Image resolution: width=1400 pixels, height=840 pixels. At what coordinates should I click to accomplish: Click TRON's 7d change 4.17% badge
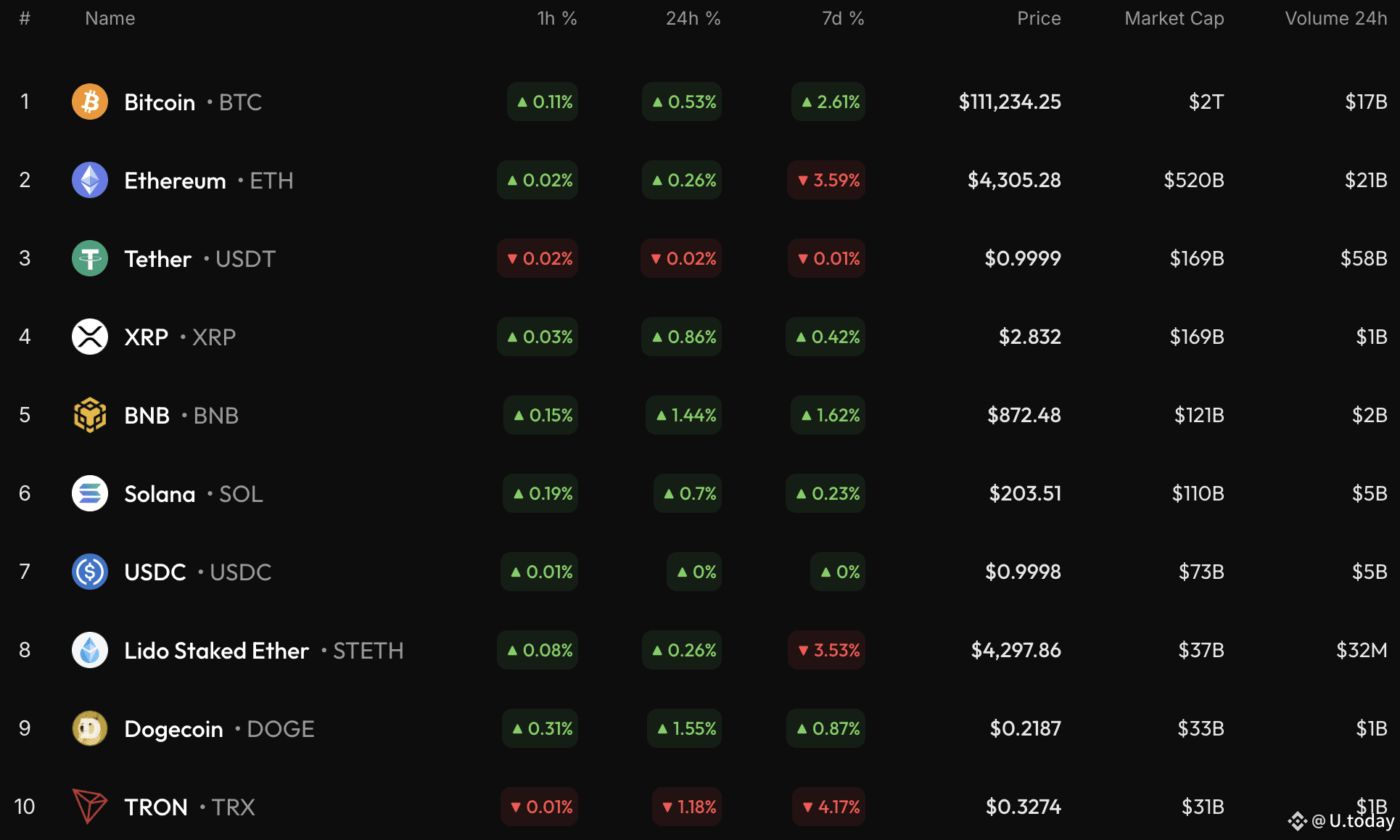click(x=828, y=807)
